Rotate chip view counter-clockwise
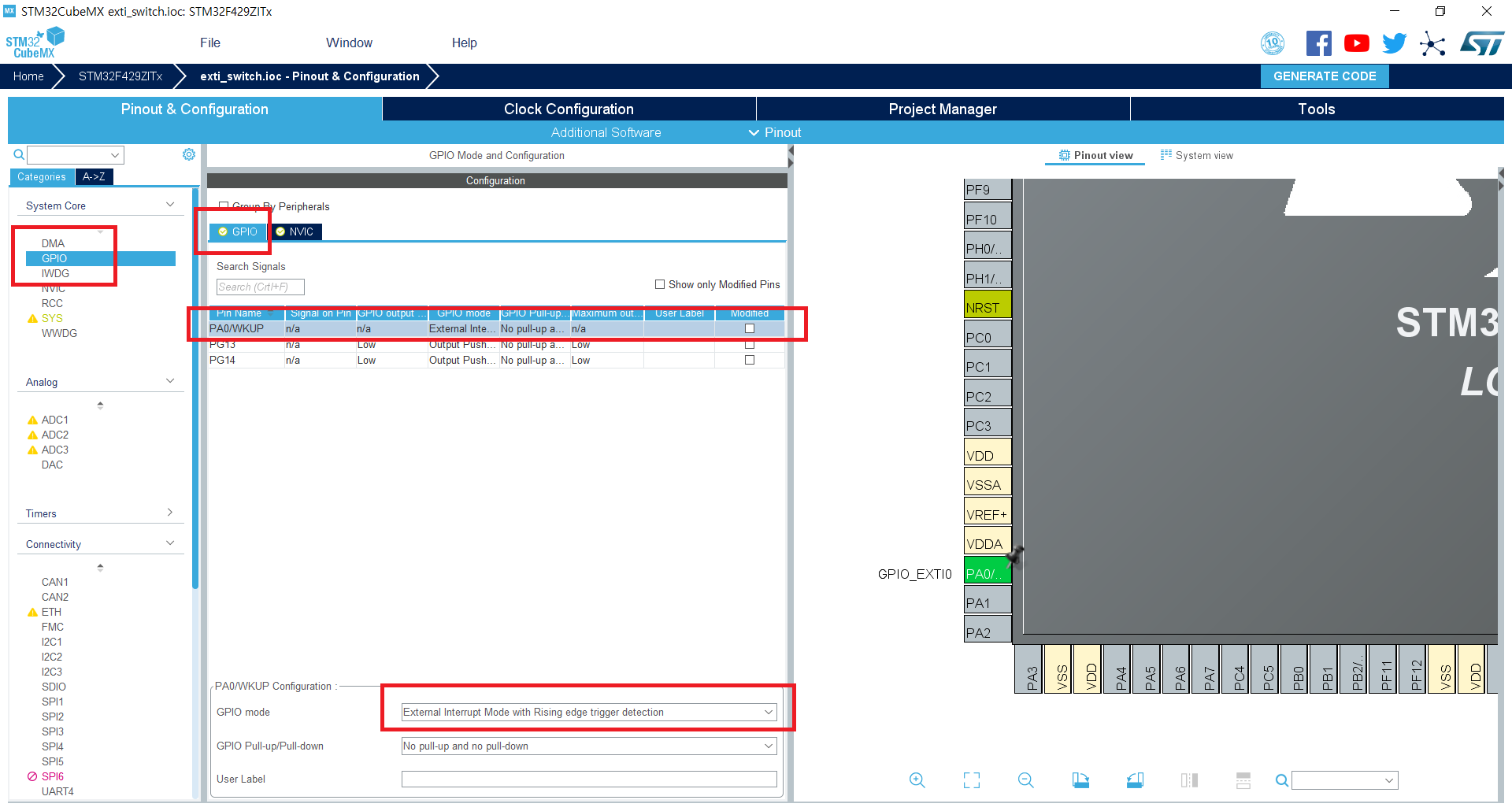The height and width of the screenshot is (811, 1512). point(1135,780)
